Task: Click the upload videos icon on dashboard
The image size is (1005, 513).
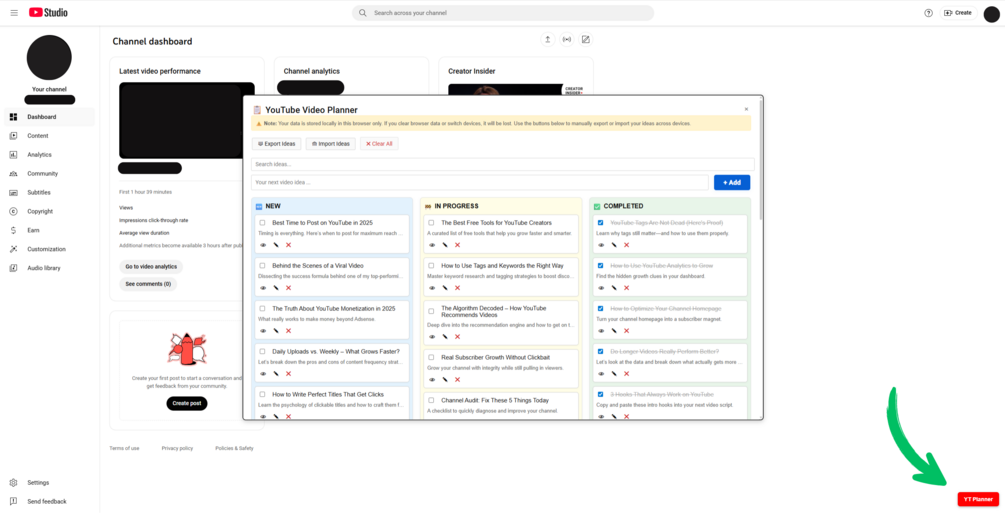Action: [x=547, y=40]
